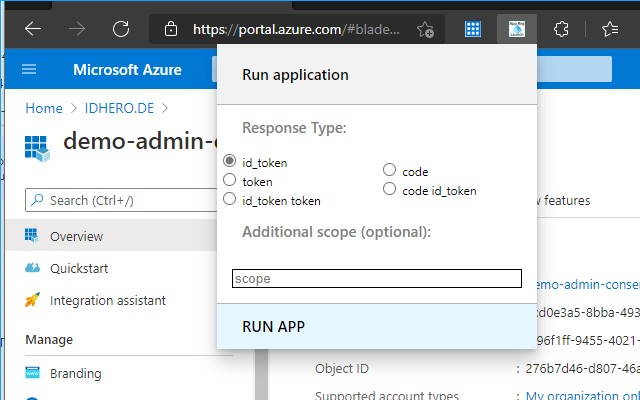Go back with the browser back arrow
Screen dimensions: 640x400
33,29
